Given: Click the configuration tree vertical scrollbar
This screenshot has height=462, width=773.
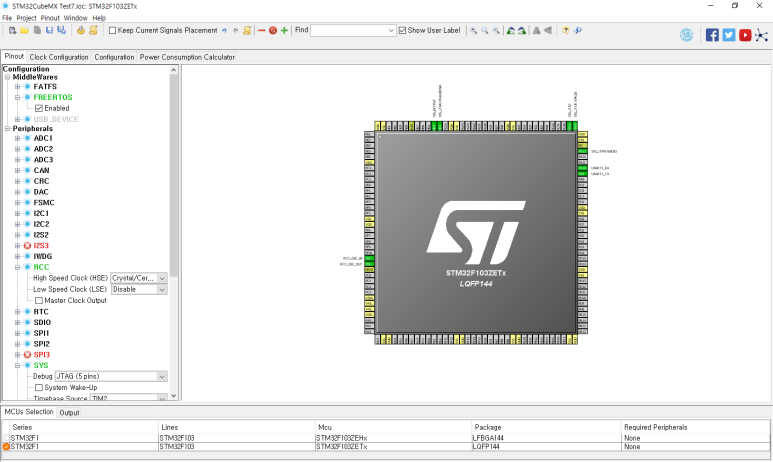Looking at the screenshot, I should point(174,232).
